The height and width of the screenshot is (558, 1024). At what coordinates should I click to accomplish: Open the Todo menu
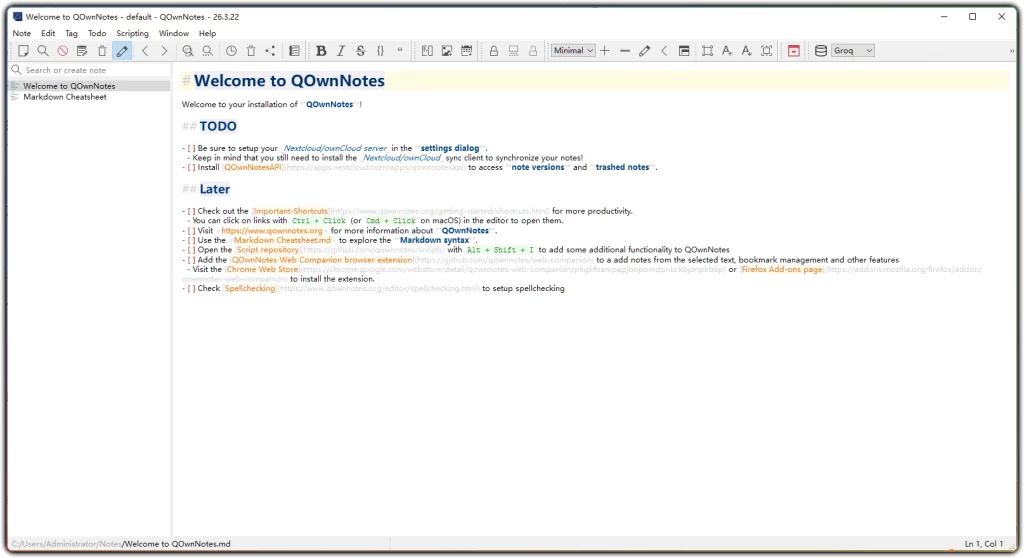click(97, 33)
